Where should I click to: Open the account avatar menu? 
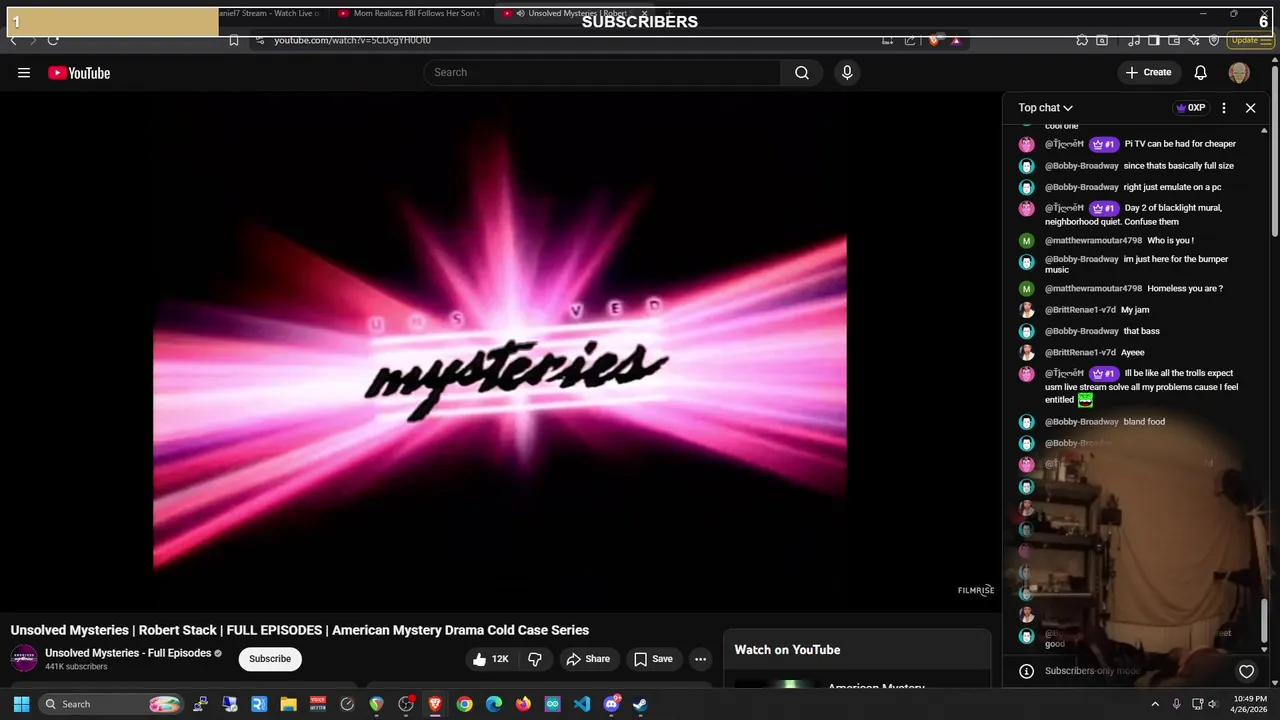[x=1239, y=73]
